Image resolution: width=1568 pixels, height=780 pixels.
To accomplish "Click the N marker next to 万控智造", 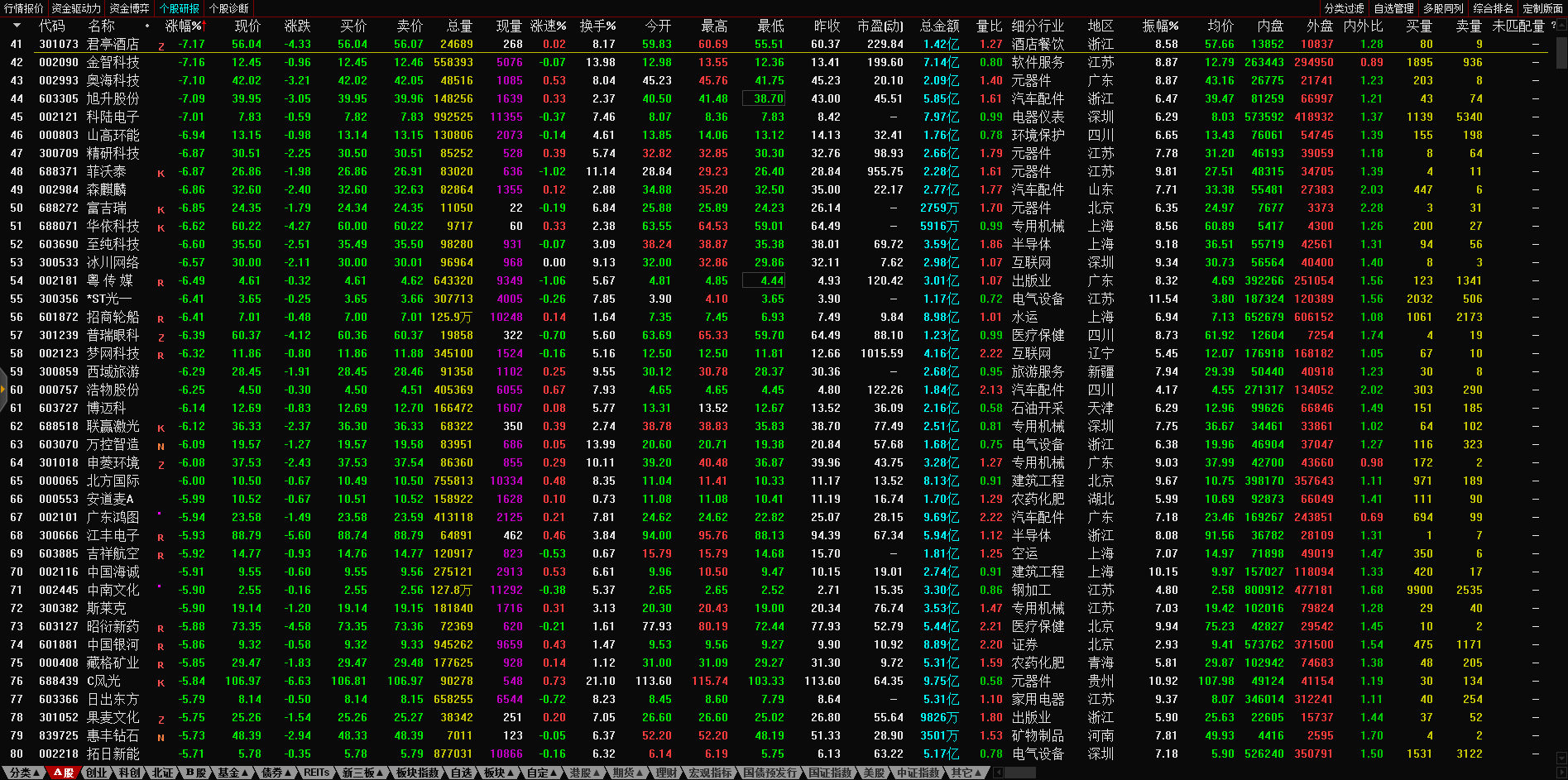I will pyautogui.click(x=161, y=446).
